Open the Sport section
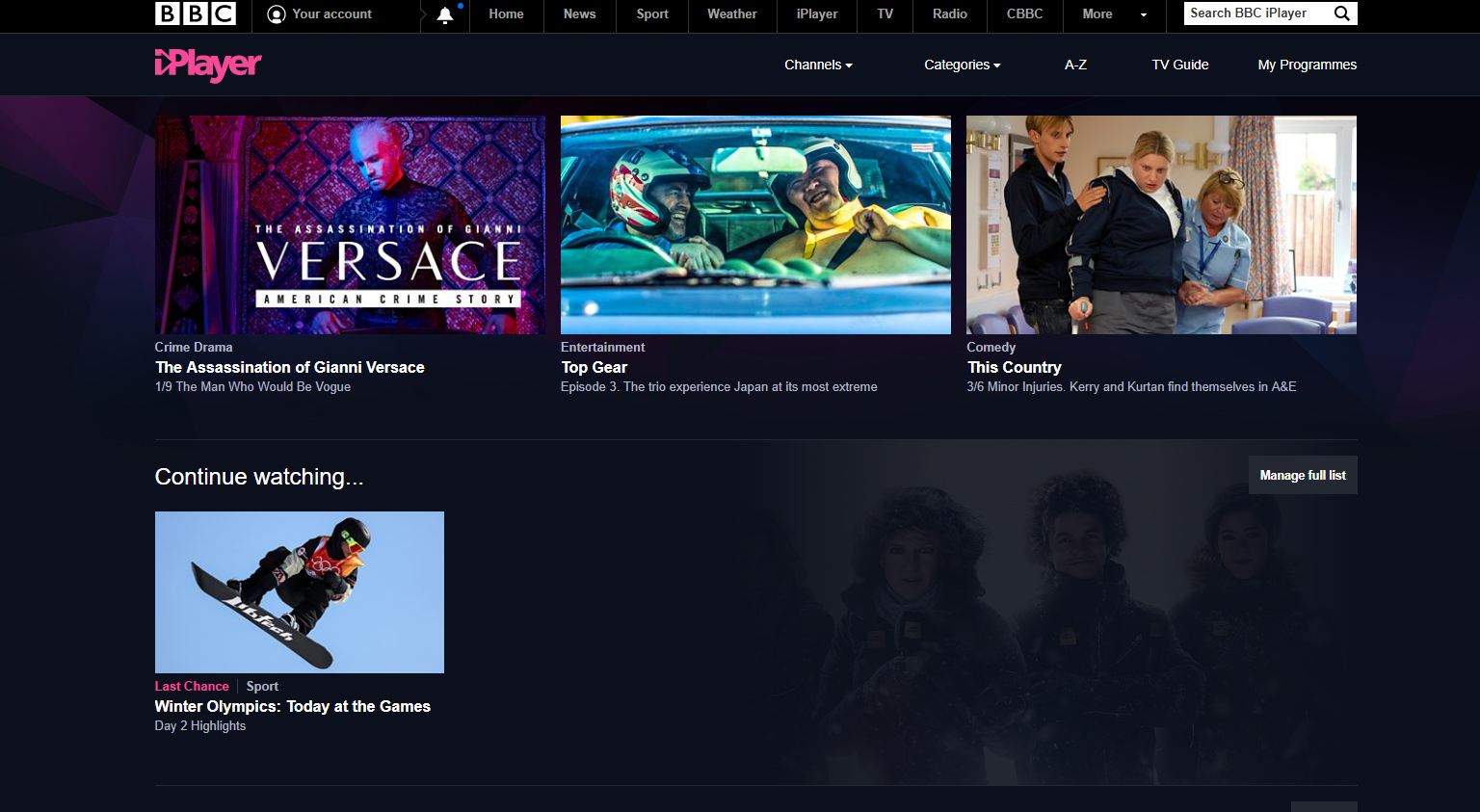This screenshot has width=1480, height=812. 652,14
